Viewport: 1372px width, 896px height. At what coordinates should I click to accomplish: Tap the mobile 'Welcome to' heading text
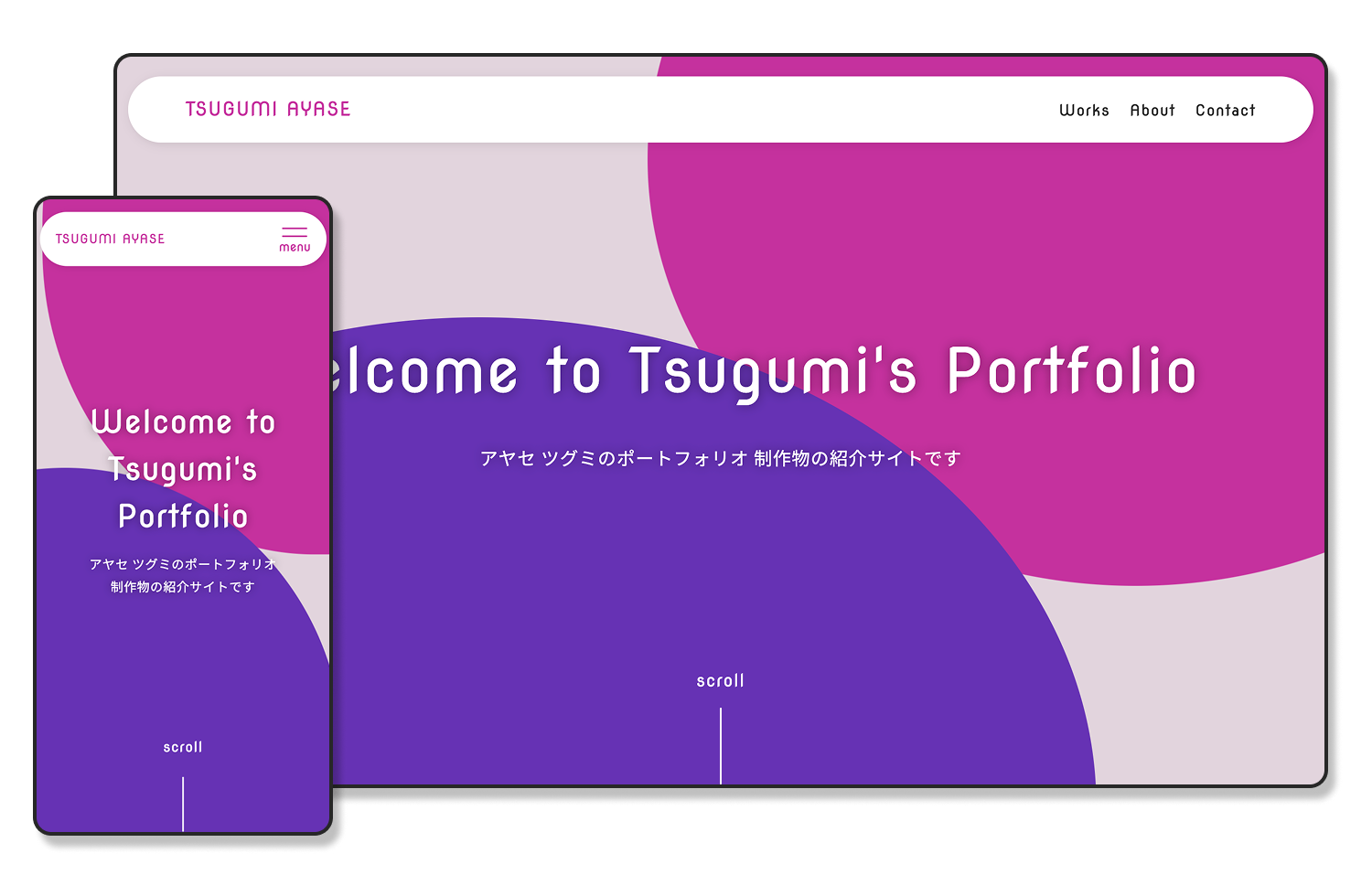click(183, 421)
